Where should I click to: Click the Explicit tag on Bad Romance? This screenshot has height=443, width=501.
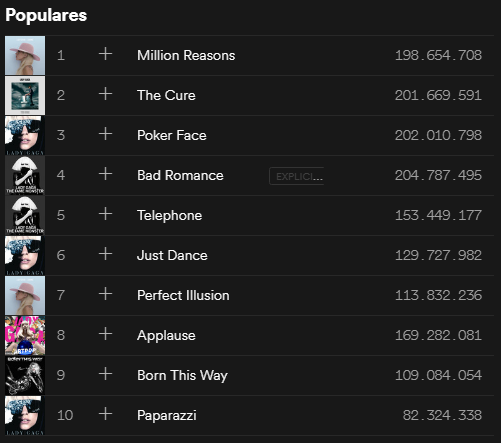coord(297,176)
